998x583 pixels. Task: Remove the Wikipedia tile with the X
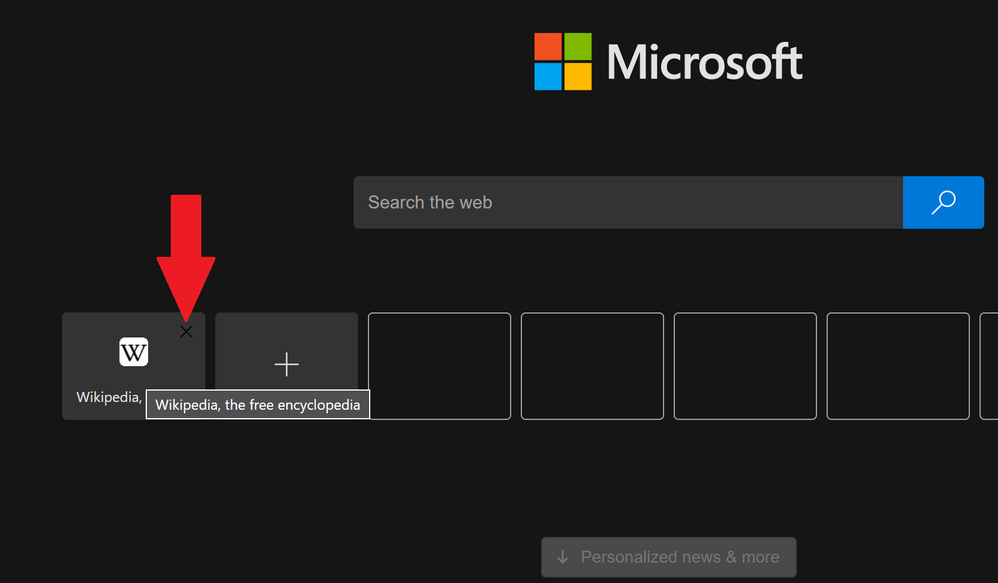186,332
